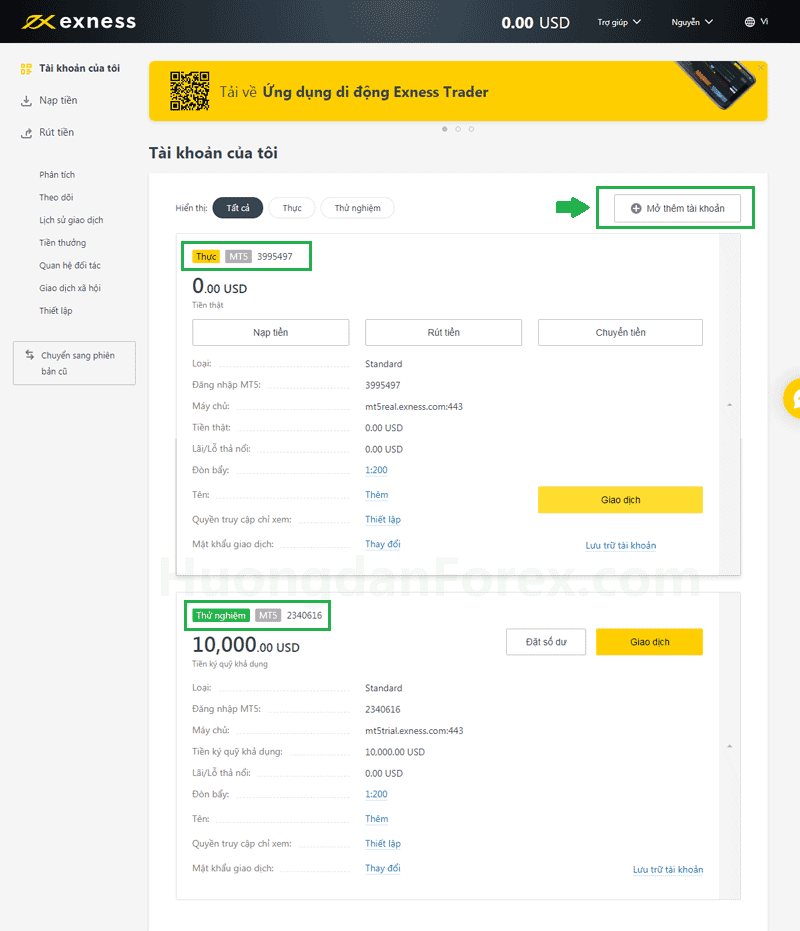Click the Nạp tiền deposit sidebar icon

pyautogui.click(x=26, y=101)
